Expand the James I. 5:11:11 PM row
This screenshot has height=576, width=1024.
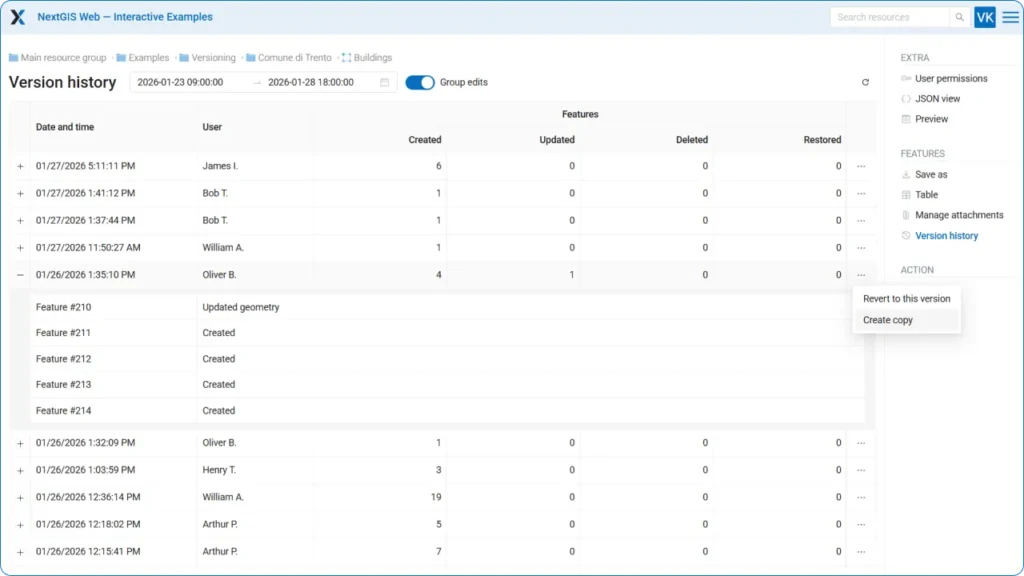click(20, 166)
